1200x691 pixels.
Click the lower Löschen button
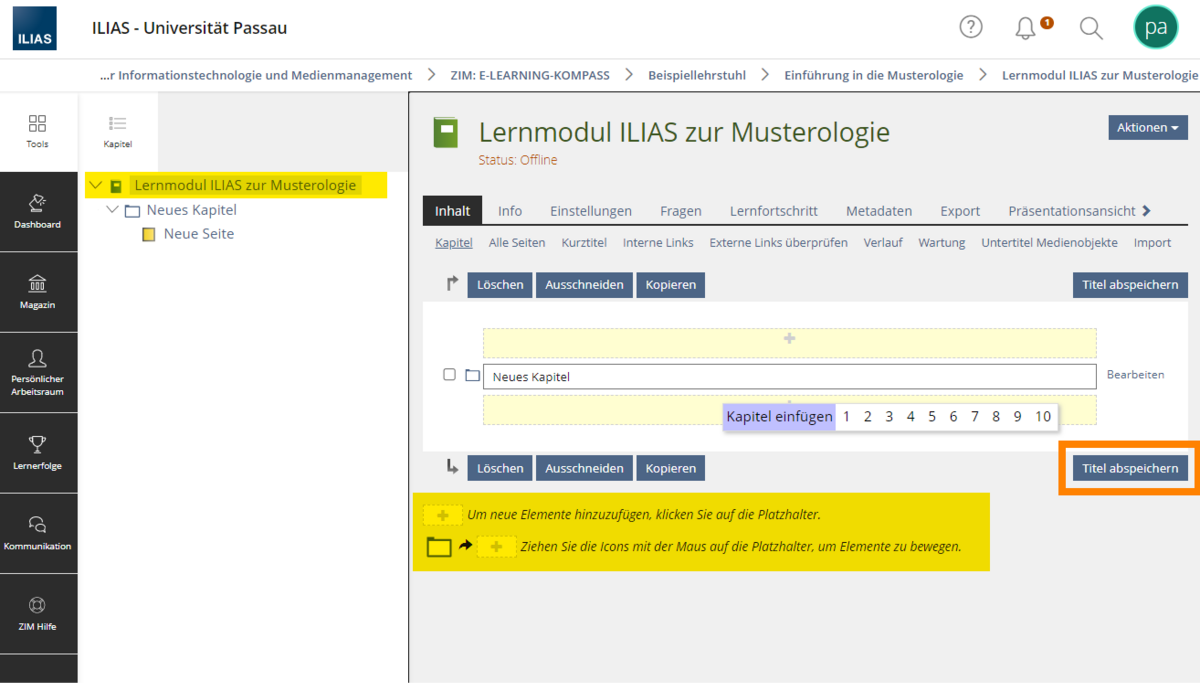[x=500, y=468]
